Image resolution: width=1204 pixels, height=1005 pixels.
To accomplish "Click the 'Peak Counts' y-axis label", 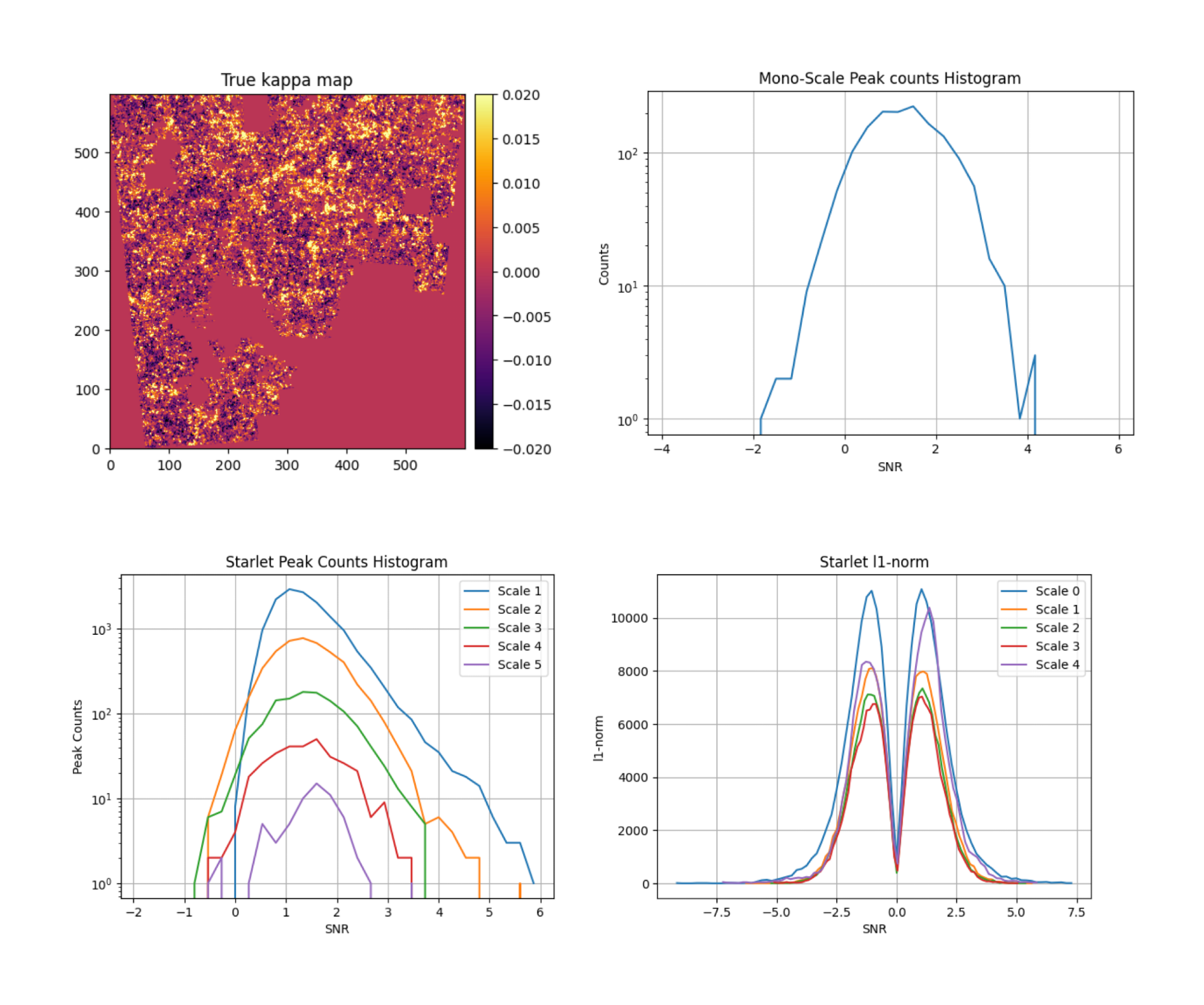I will coord(77,737).
